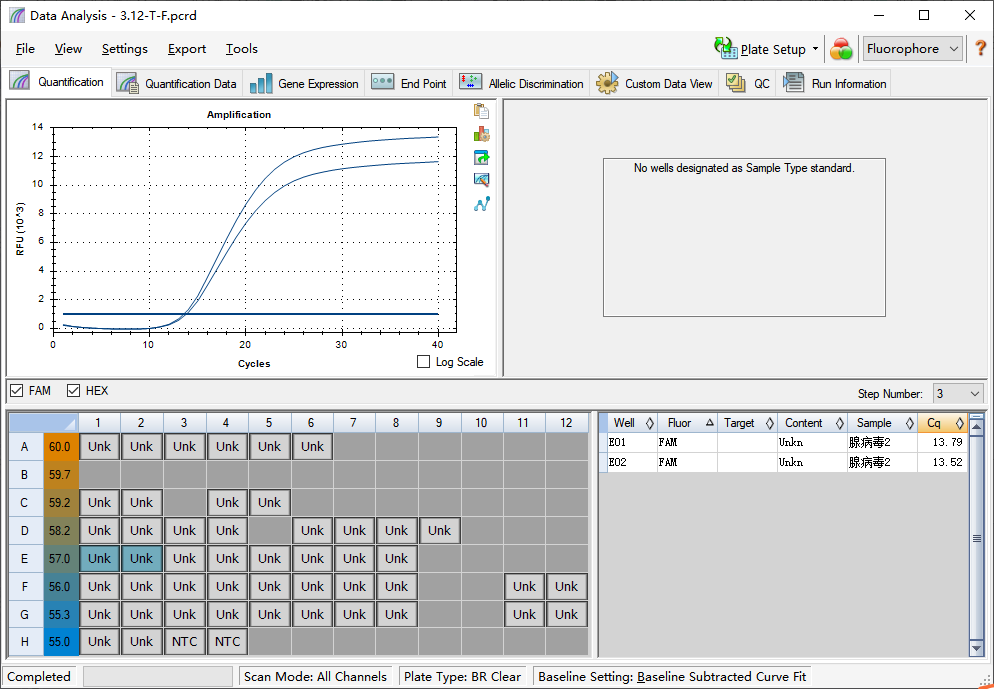Click Plate Type: BR Clear status entry
The height and width of the screenshot is (689, 994).
click(462, 676)
